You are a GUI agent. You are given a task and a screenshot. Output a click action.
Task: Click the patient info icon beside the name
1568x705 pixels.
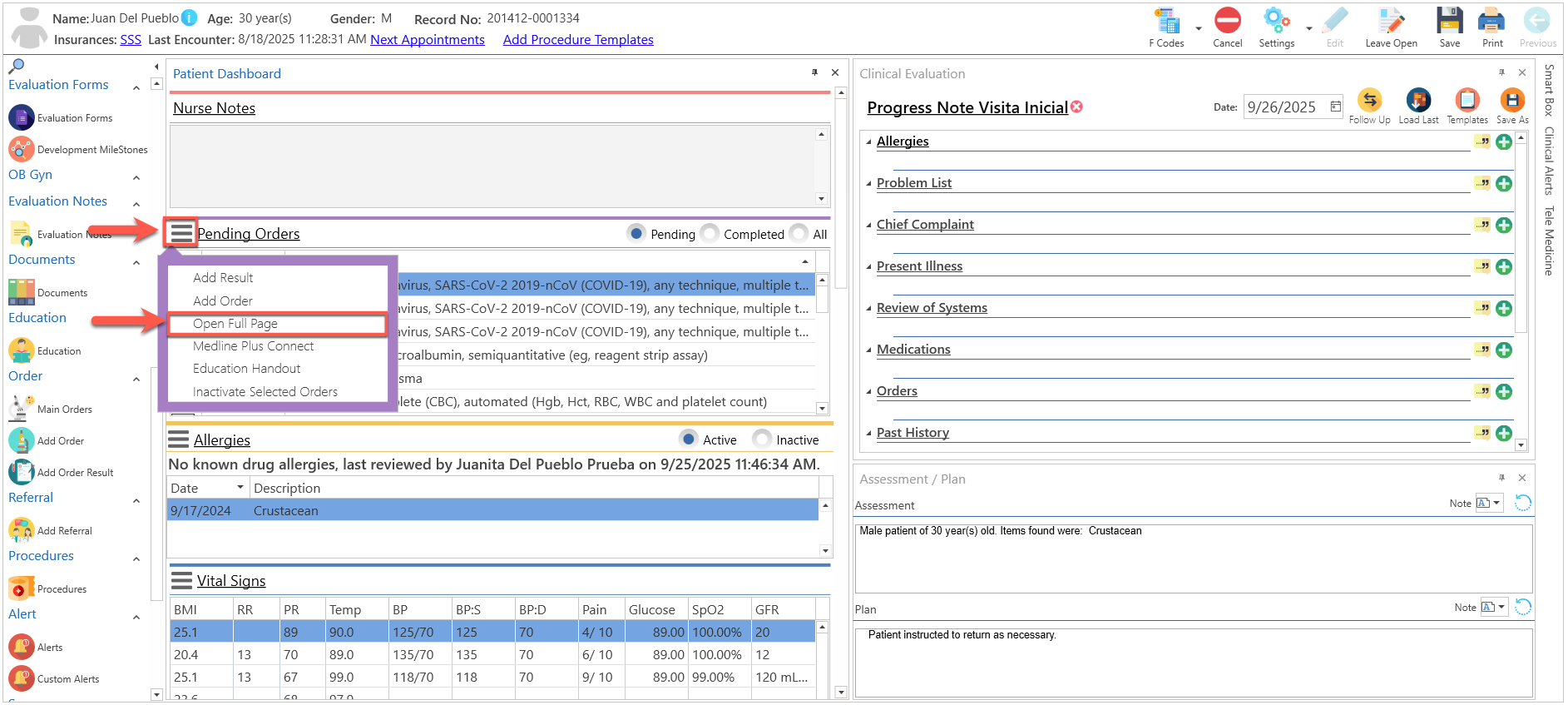[x=189, y=17]
